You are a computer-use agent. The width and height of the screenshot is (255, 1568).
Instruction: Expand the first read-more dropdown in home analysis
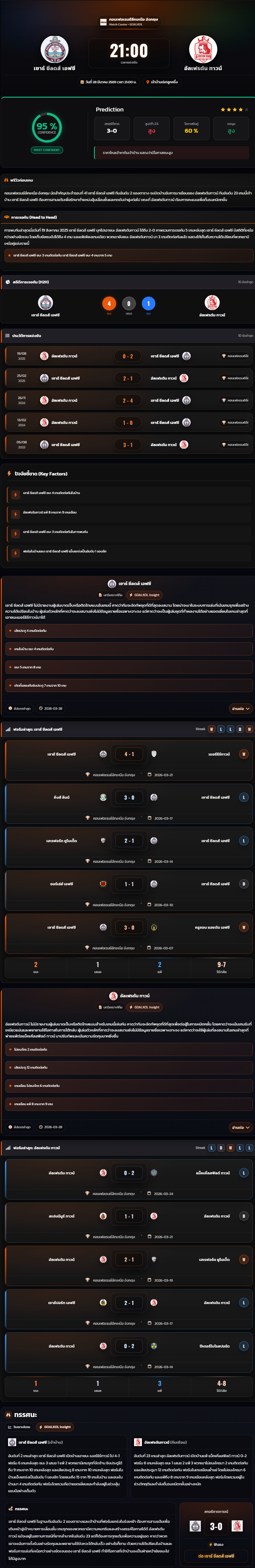[x=240, y=709]
